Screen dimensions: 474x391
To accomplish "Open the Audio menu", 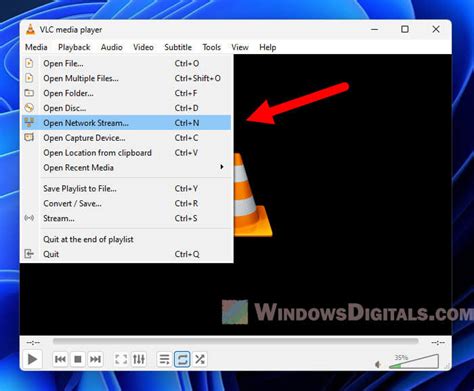I will (112, 47).
